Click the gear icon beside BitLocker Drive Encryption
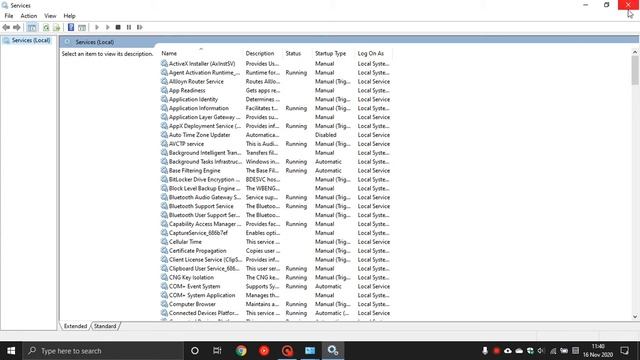 (164, 180)
